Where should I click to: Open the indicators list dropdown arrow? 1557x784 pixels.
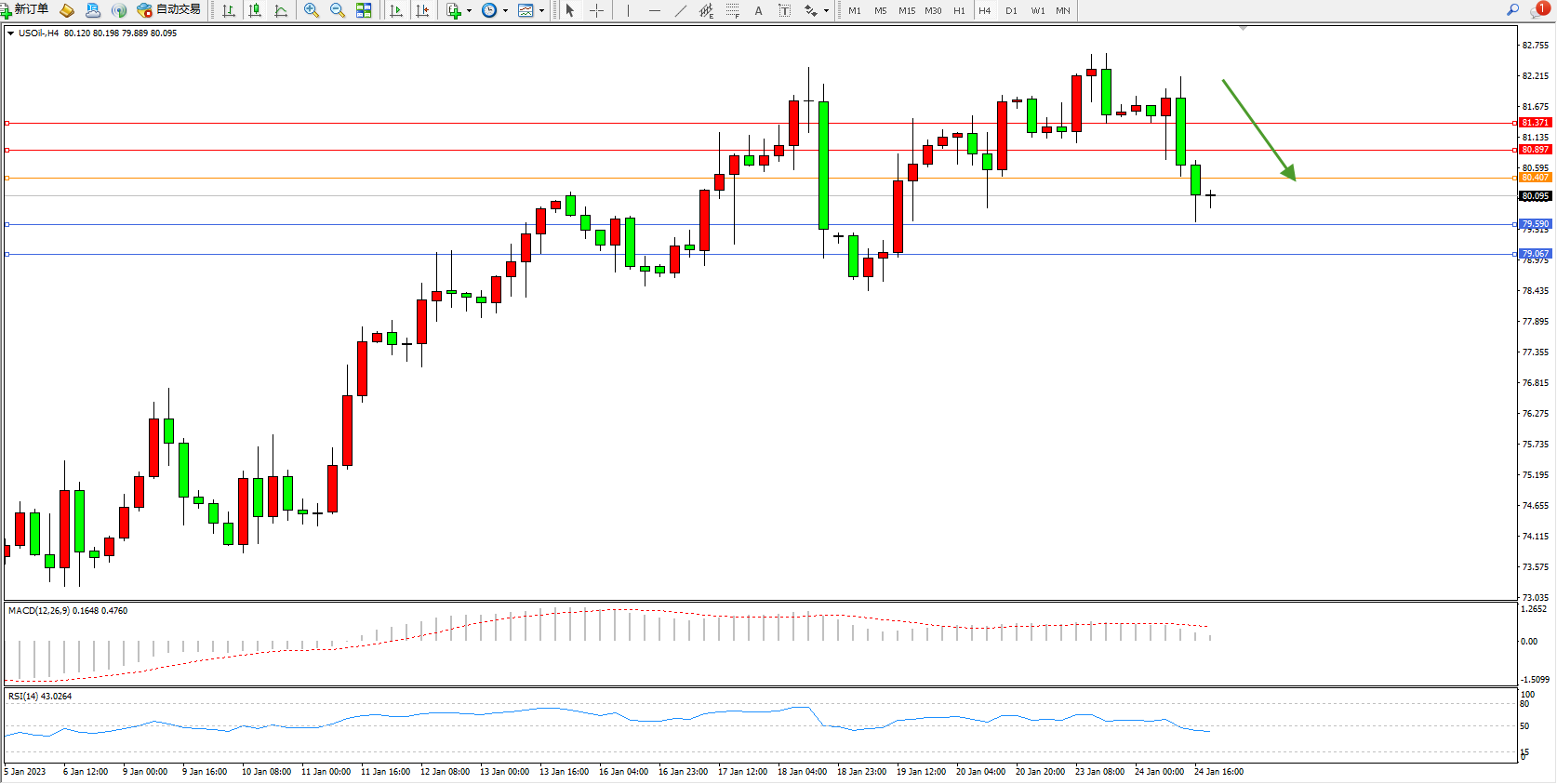pyautogui.click(x=469, y=11)
